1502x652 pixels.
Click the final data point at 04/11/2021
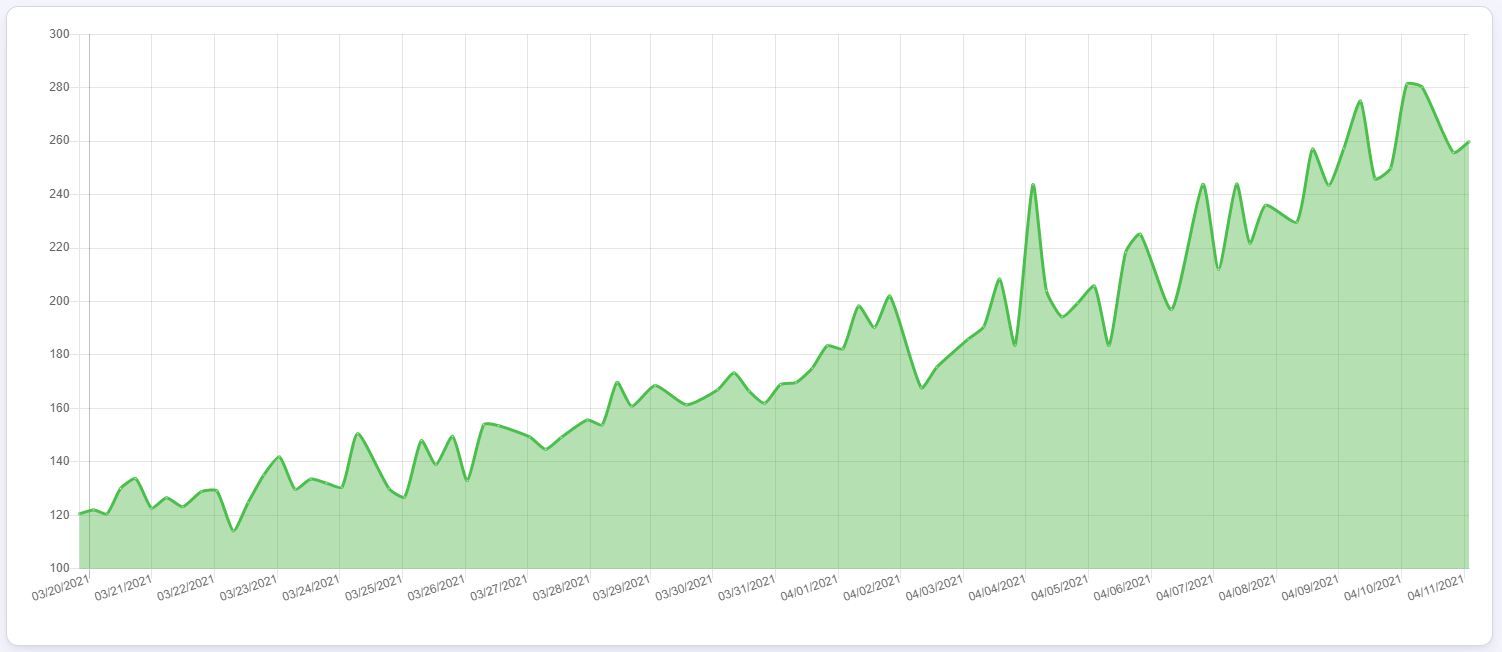coord(1468,141)
